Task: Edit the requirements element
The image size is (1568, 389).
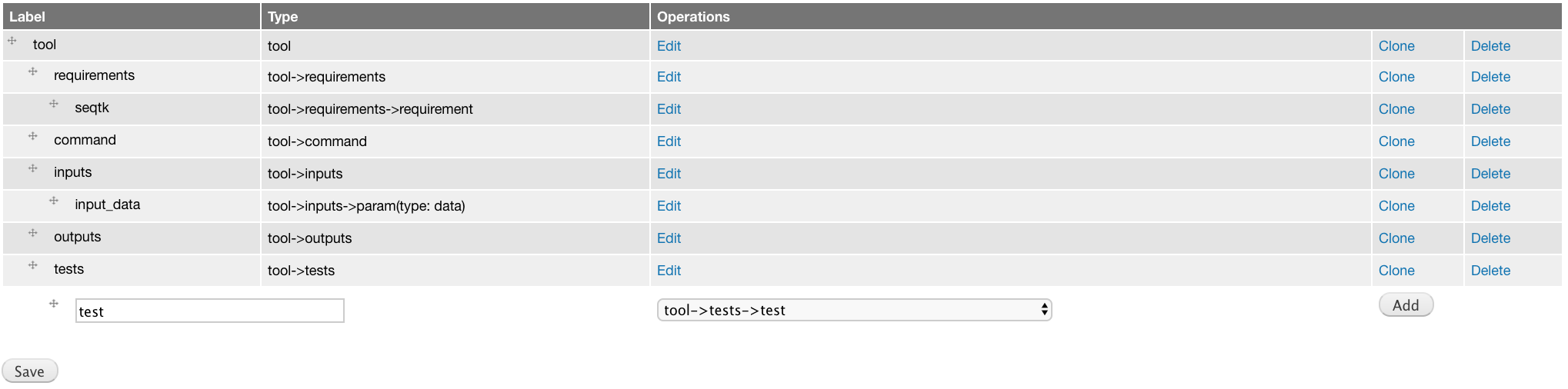Action: point(669,77)
